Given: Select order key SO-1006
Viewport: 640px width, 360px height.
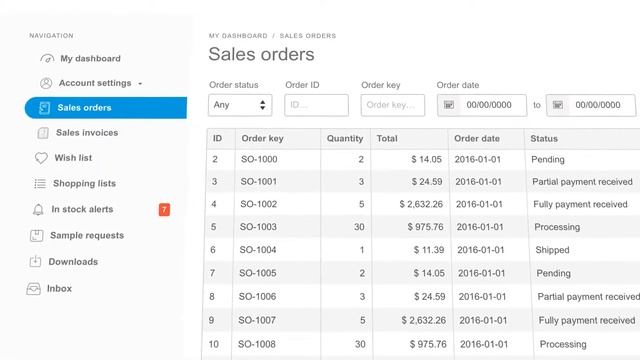Looking at the screenshot, I should [x=257, y=296].
